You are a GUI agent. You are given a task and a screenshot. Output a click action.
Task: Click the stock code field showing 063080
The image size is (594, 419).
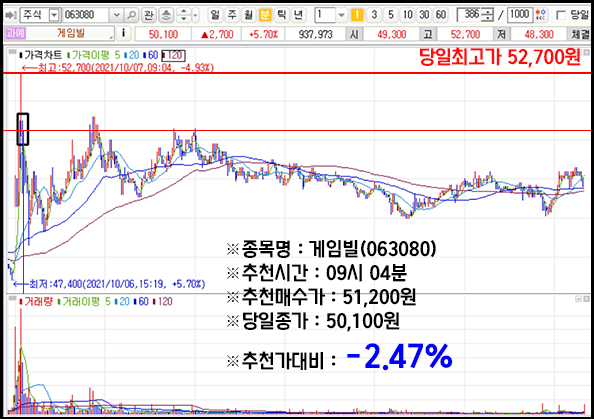[x=86, y=15]
